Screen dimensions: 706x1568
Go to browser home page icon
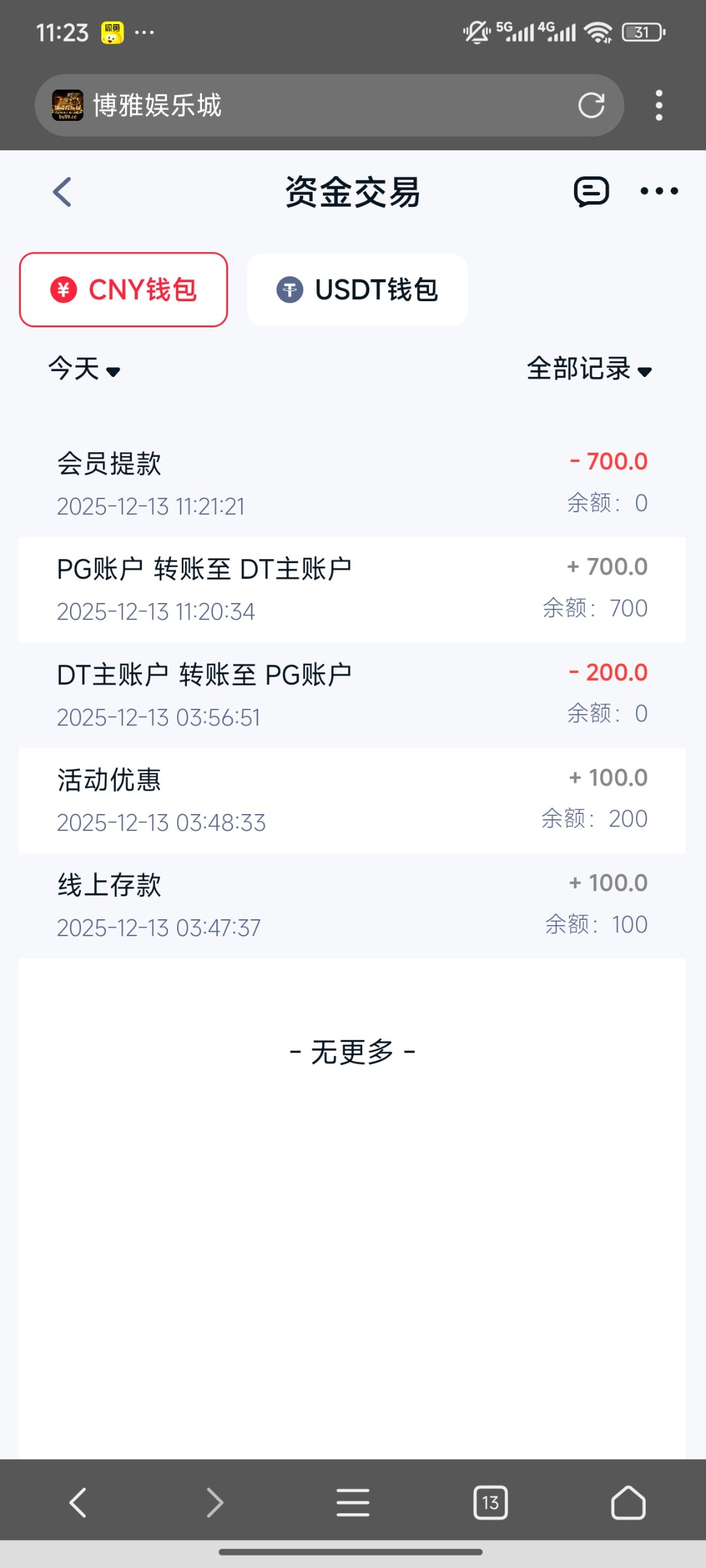(628, 1502)
